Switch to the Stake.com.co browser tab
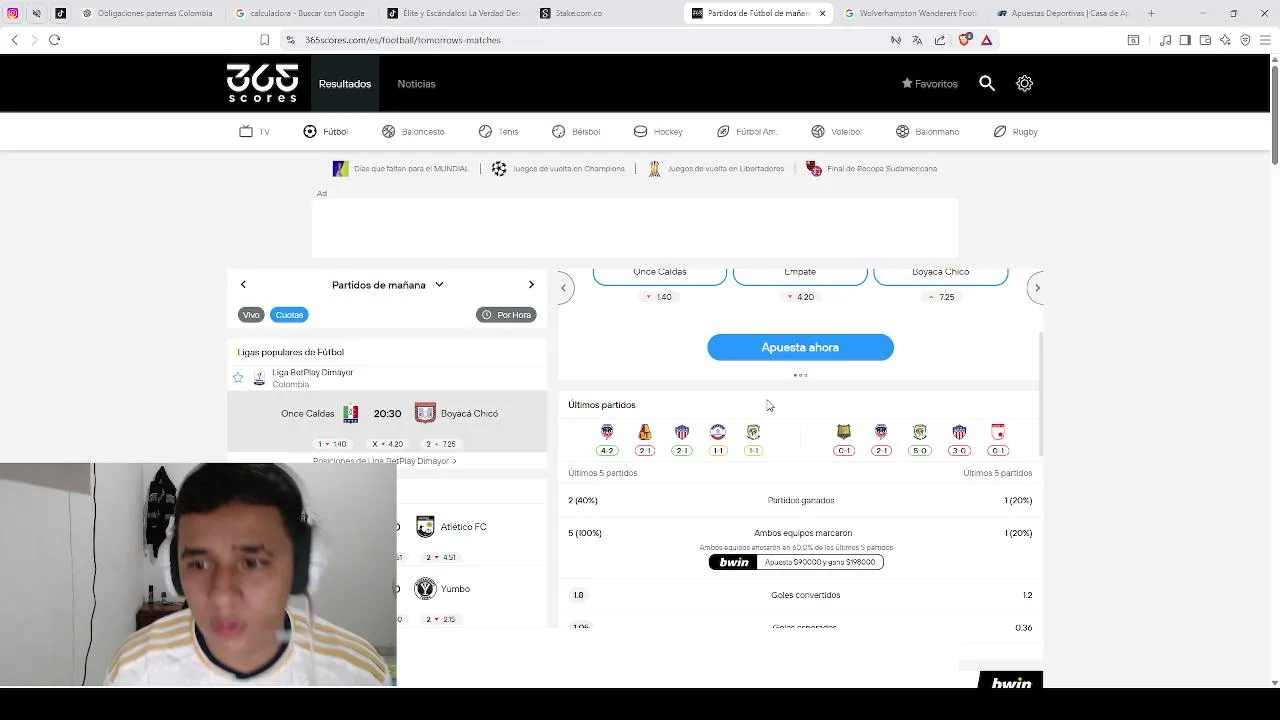 pyautogui.click(x=607, y=13)
